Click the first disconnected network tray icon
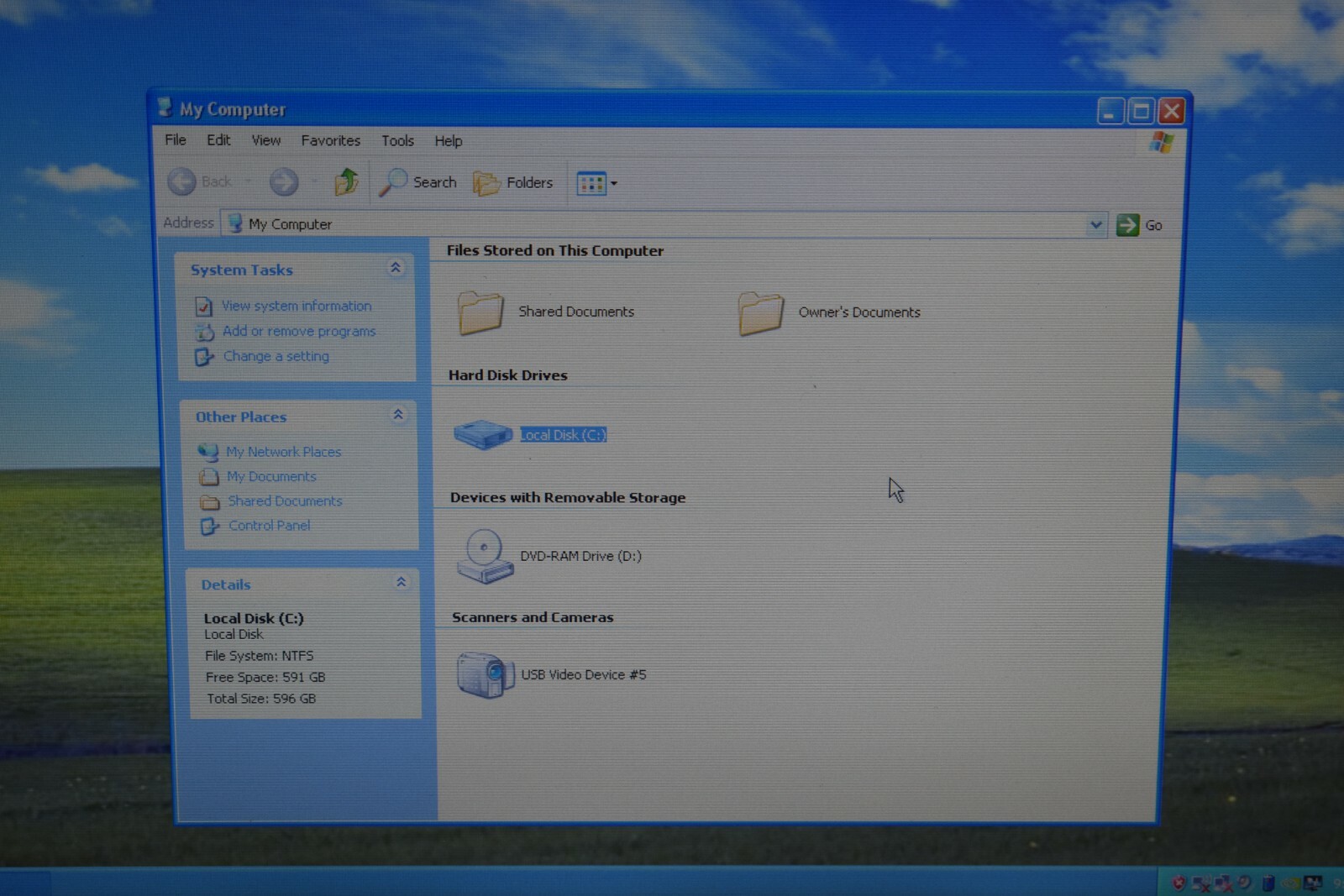This screenshot has width=1344, height=896. 1200,883
